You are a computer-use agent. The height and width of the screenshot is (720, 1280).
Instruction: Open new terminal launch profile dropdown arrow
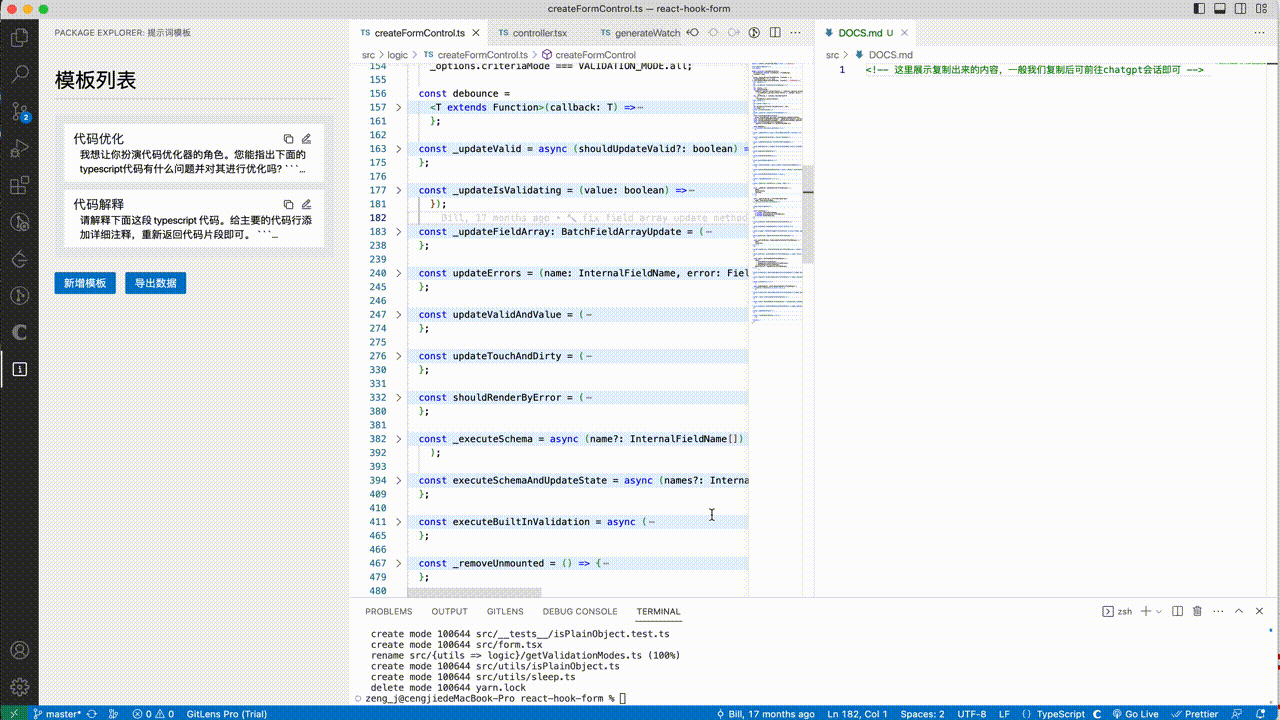(x=1161, y=611)
